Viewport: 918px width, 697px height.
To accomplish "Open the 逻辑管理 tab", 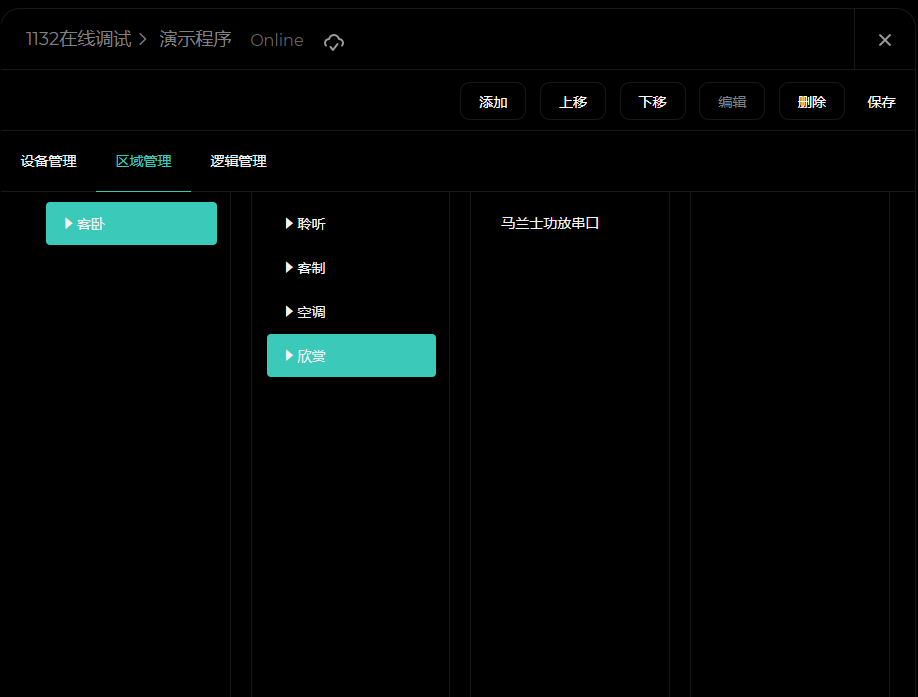I will click(x=238, y=161).
